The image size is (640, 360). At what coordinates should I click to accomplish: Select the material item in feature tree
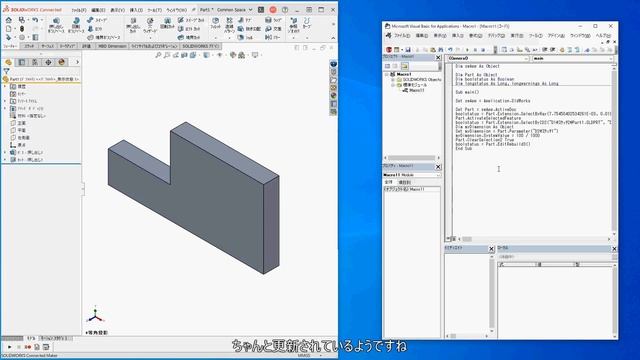coord(28,116)
